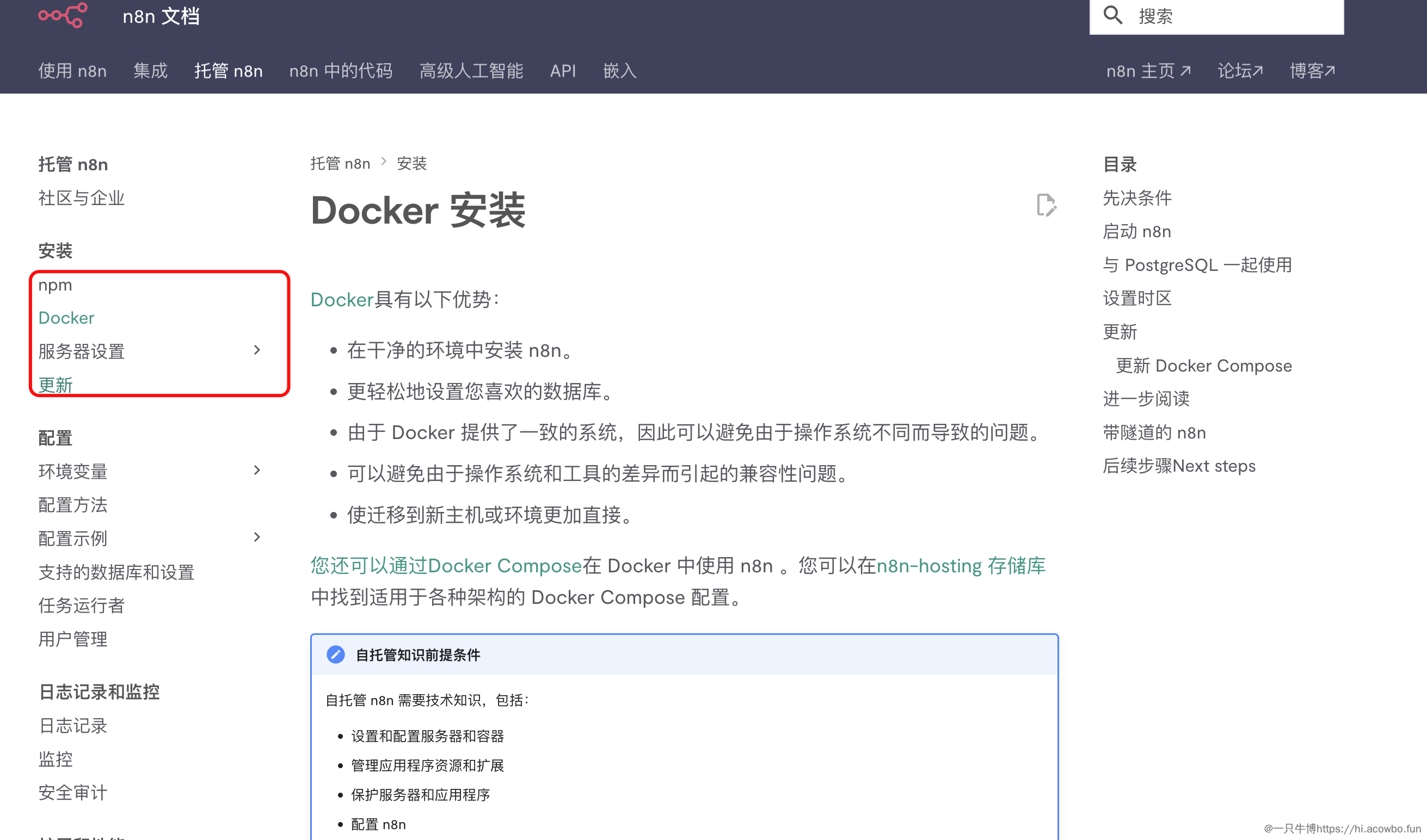The image size is (1427, 840).
Task: Click the pencil icon in the prerequisites note
Action: click(336, 655)
